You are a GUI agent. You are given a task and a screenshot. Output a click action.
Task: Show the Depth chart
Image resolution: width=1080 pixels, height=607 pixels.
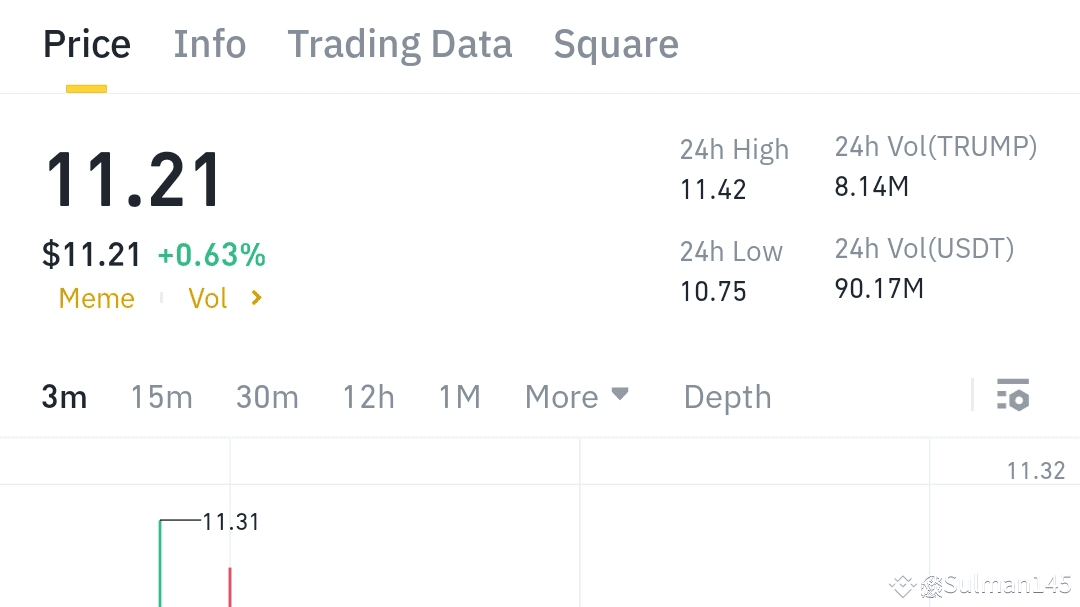[x=727, y=397]
